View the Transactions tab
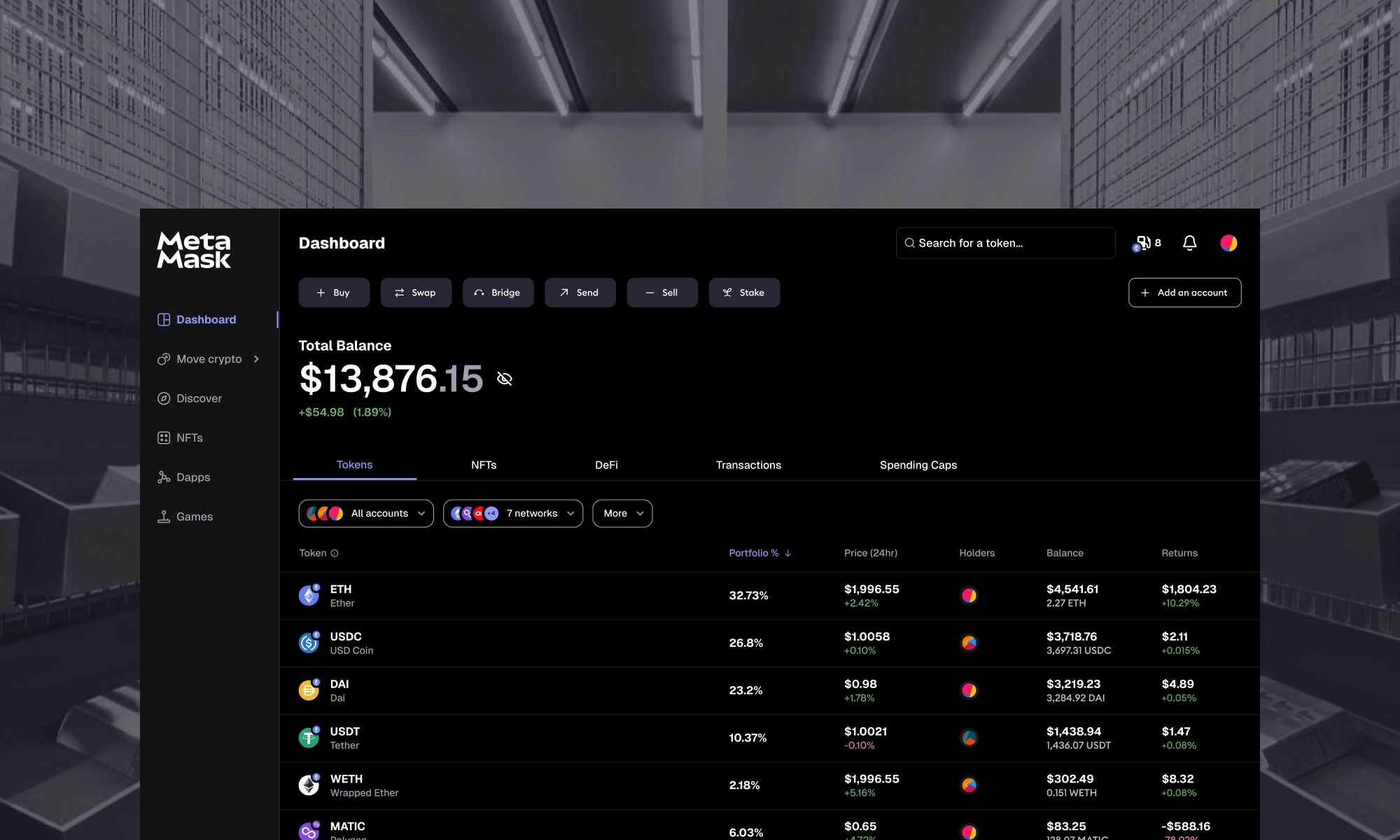 [748, 465]
